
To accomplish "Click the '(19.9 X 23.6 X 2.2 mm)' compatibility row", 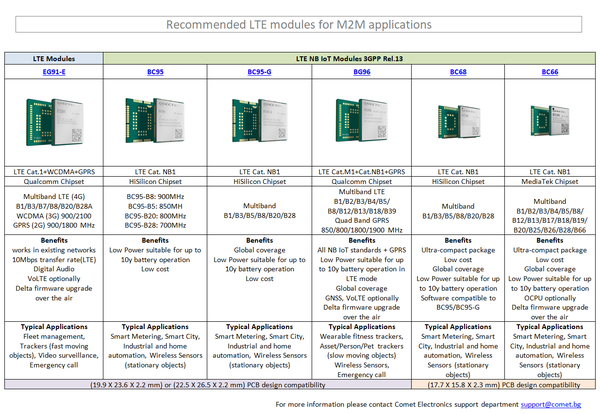I will tap(208, 385).
